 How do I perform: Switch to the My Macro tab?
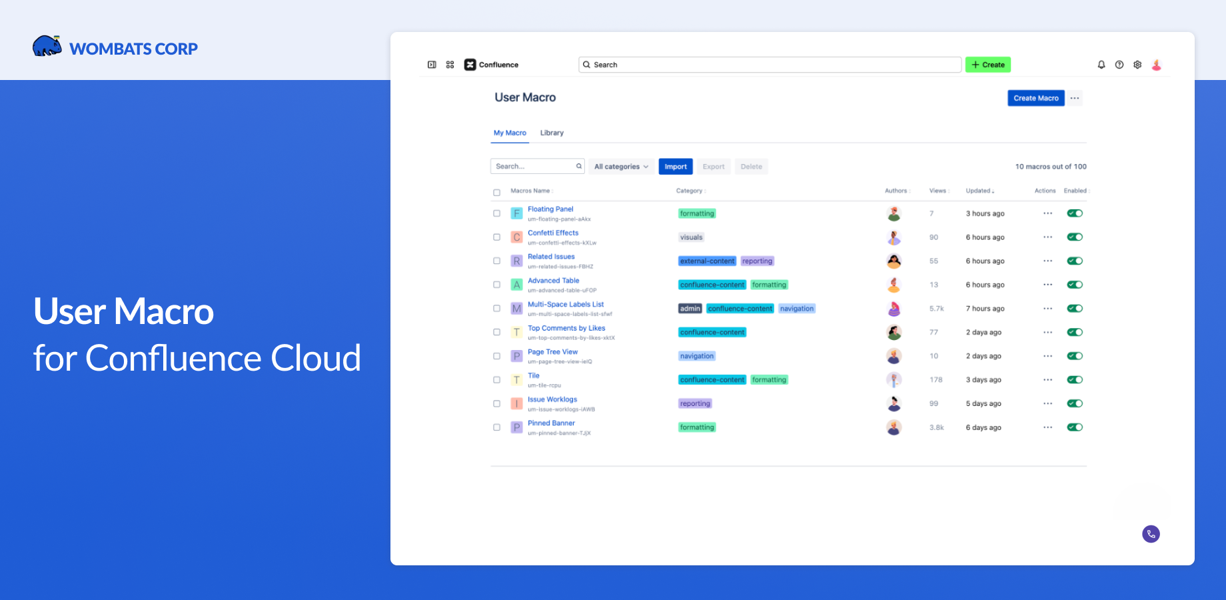pyautogui.click(x=510, y=133)
